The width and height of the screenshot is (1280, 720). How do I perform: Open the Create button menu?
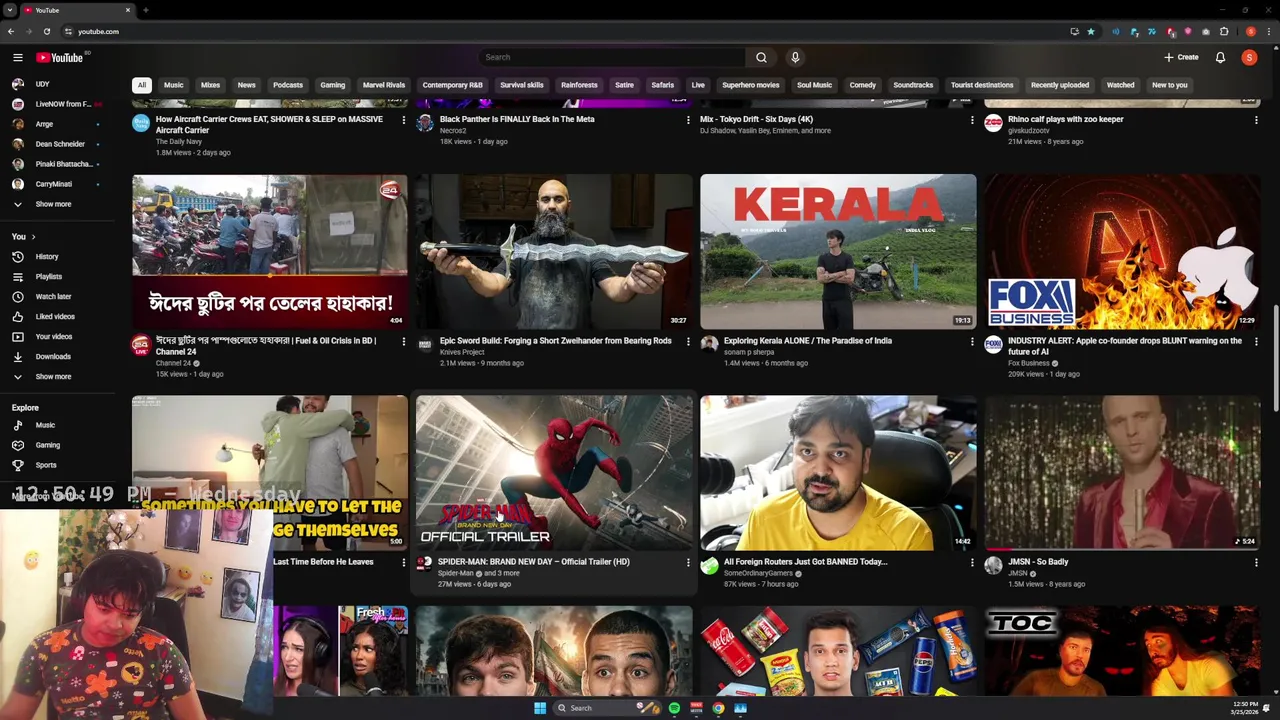coord(1181,57)
